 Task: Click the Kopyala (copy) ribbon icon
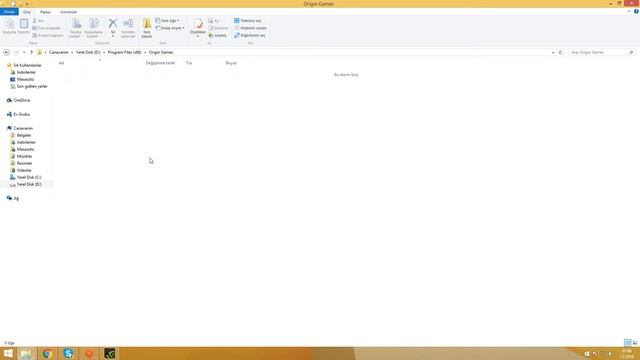(9, 26)
